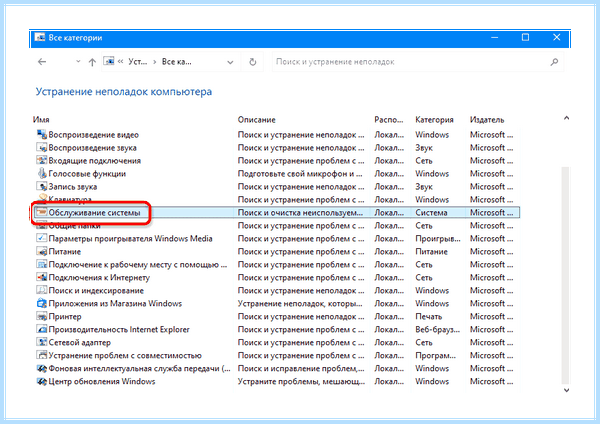Click the Приложения из Магазина Windows icon
This screenshot has width=600, height=424.
pyautogui.click(x=41, y=303)
